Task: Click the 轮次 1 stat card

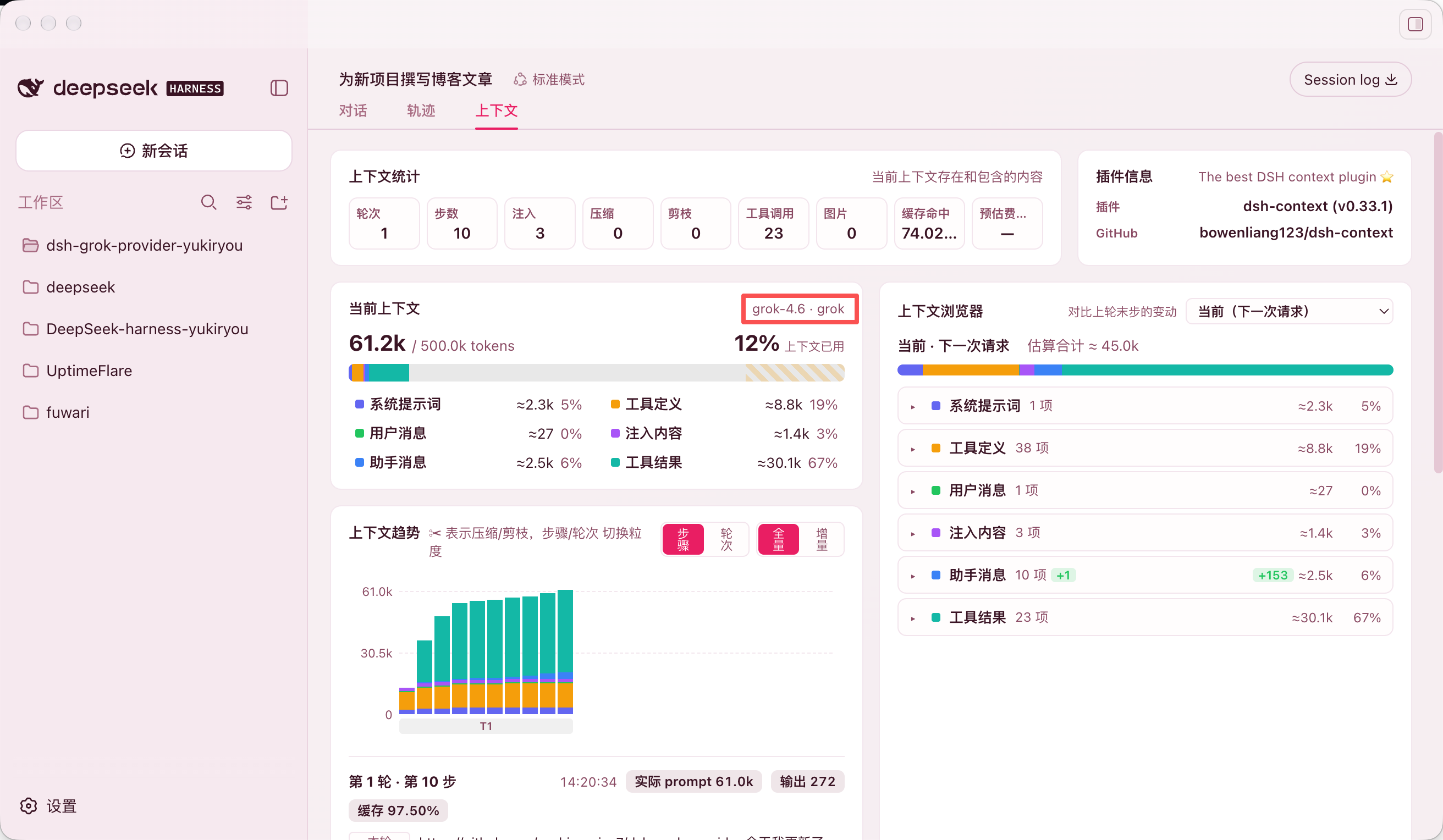Action: pos(384,223)
